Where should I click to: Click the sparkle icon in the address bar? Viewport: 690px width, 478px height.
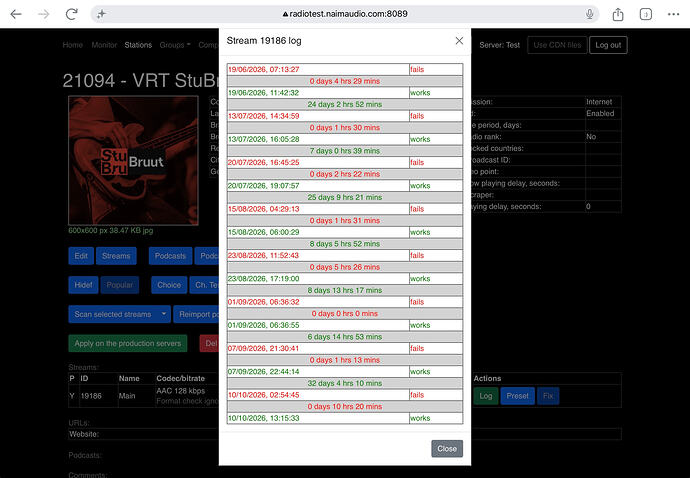[x=102, y=14]
